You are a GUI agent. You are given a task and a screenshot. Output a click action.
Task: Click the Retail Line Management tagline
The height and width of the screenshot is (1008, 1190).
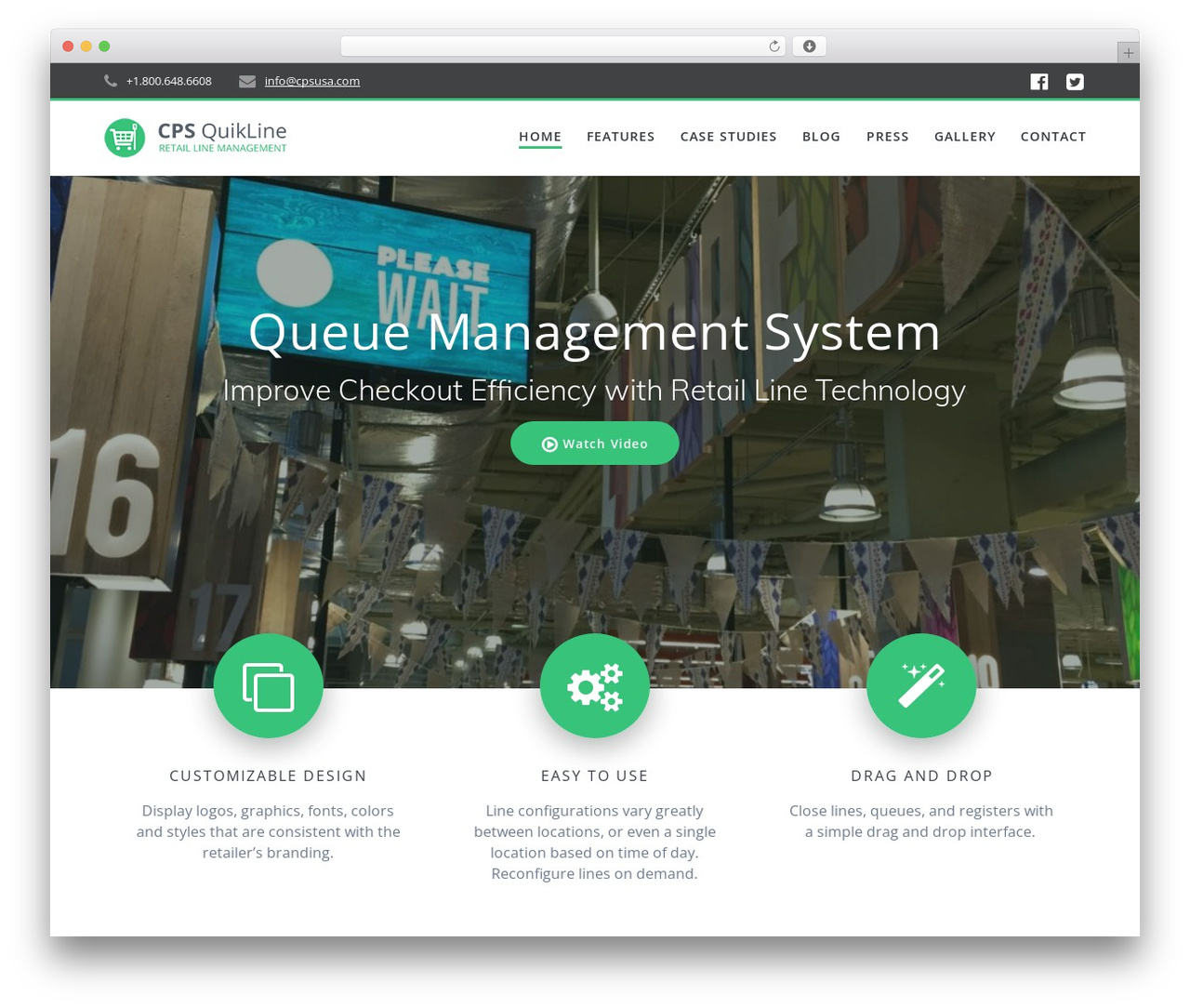click(x=223, y=148)
